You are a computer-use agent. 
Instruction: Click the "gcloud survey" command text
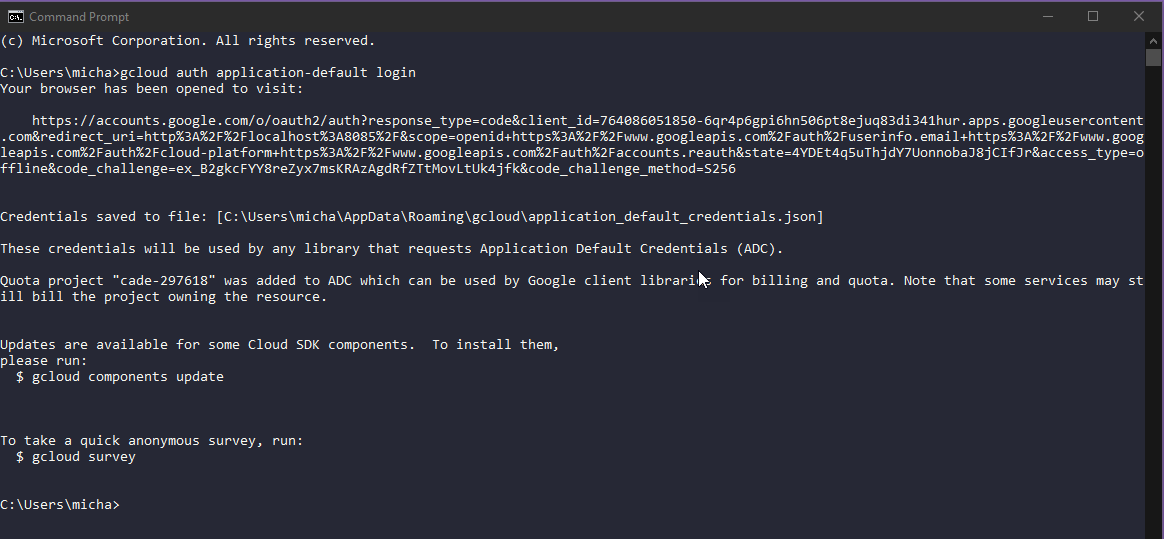(x=84, y=457)
